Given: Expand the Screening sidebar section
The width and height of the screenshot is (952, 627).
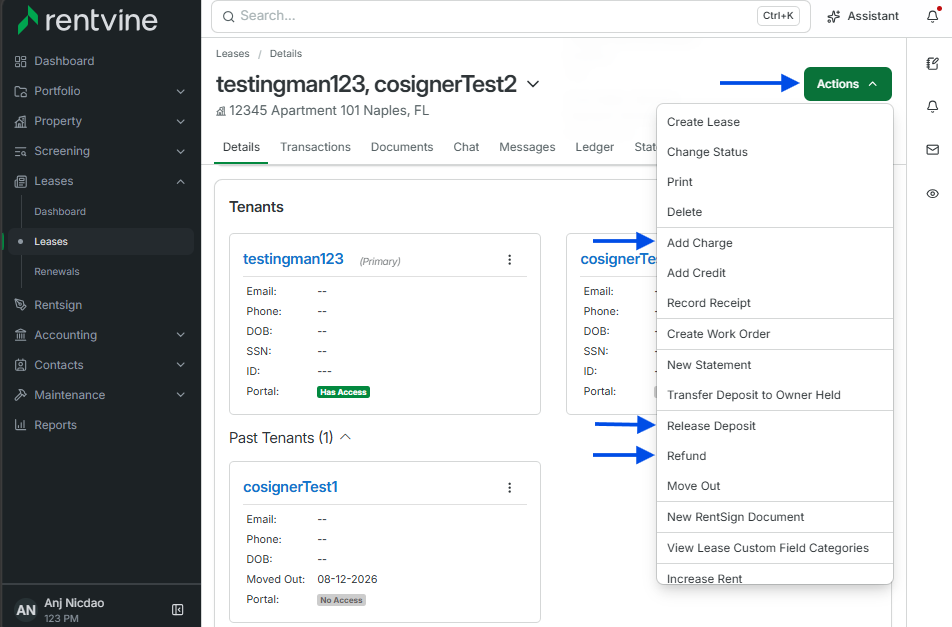Looking at the screenshot, I should [x=180, y=151].
